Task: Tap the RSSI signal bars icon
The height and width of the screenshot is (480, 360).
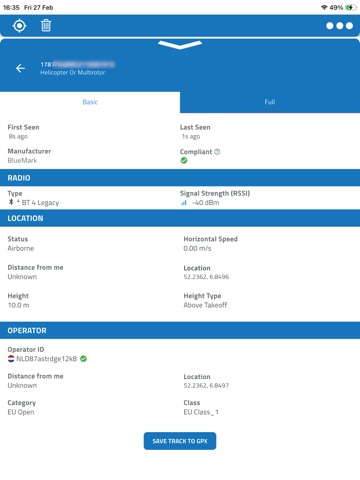Action: (184, 203)
